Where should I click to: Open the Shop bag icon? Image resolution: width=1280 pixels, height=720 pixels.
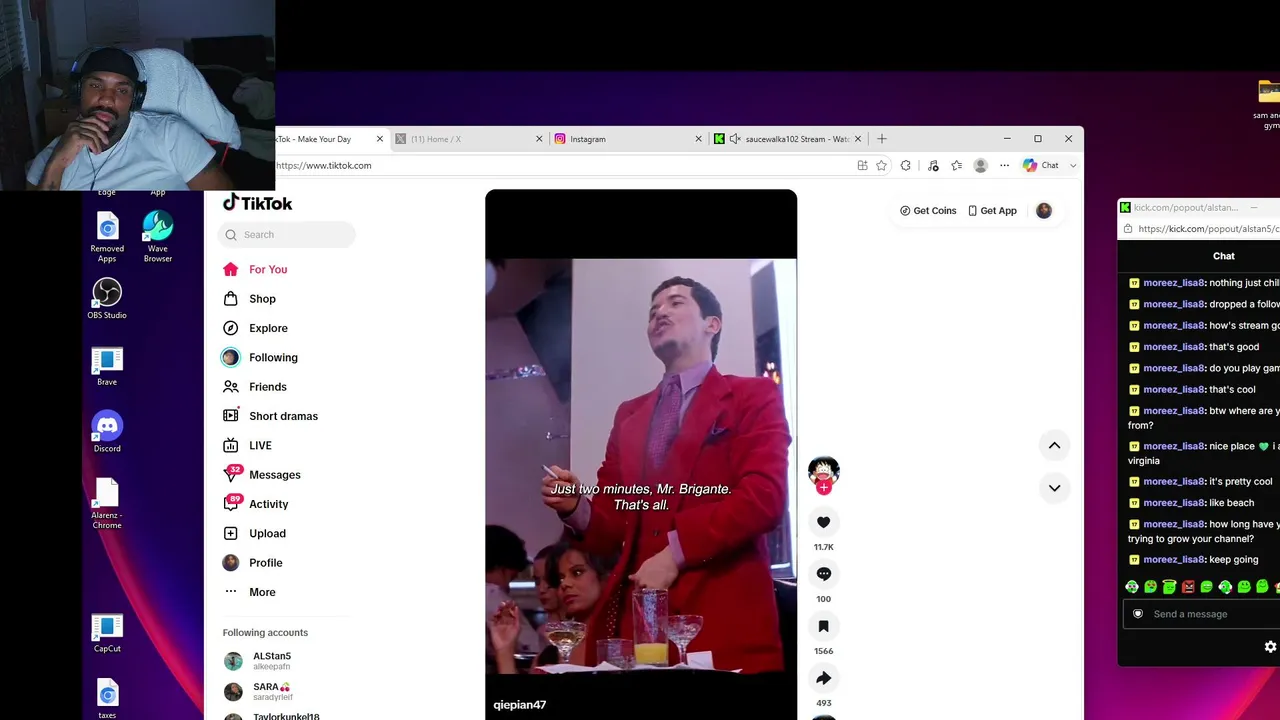(x=231, y=299)
